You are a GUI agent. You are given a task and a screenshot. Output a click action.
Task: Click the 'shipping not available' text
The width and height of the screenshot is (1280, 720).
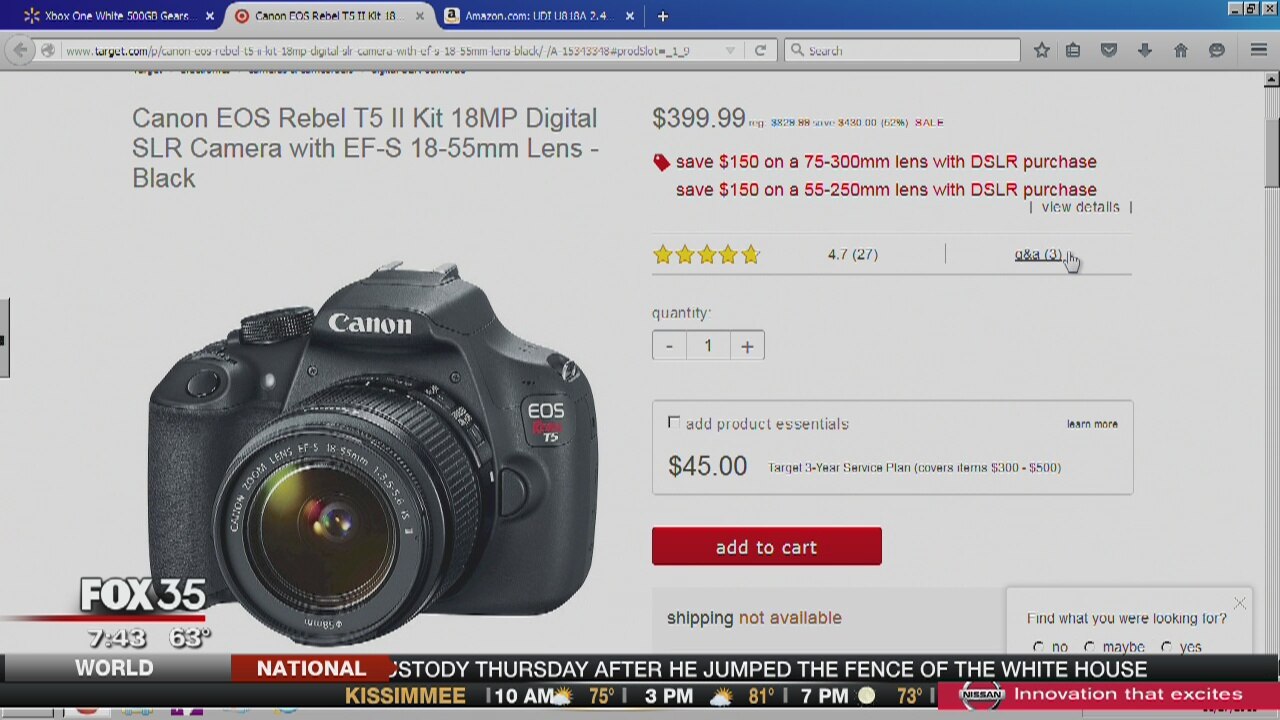click(754, 618)
